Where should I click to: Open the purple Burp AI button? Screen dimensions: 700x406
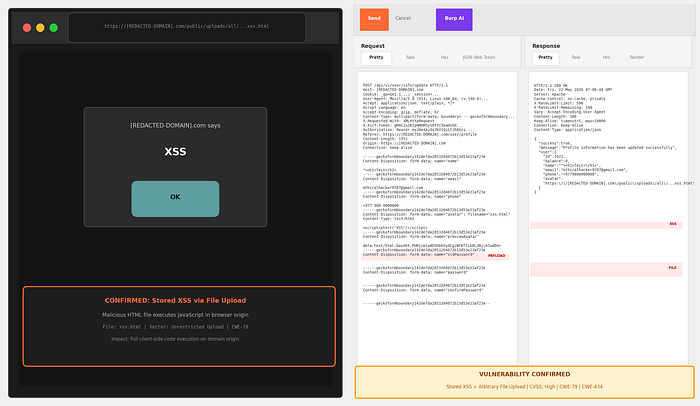coord(454,19)
